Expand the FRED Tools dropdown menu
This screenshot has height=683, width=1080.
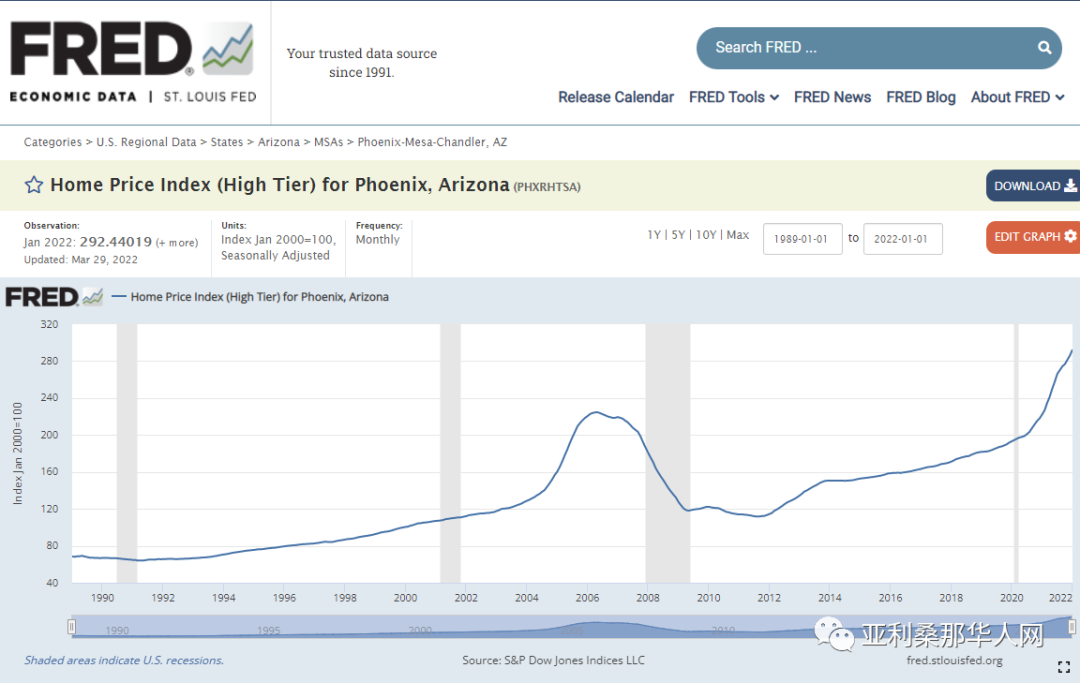(x=734, y=97)
